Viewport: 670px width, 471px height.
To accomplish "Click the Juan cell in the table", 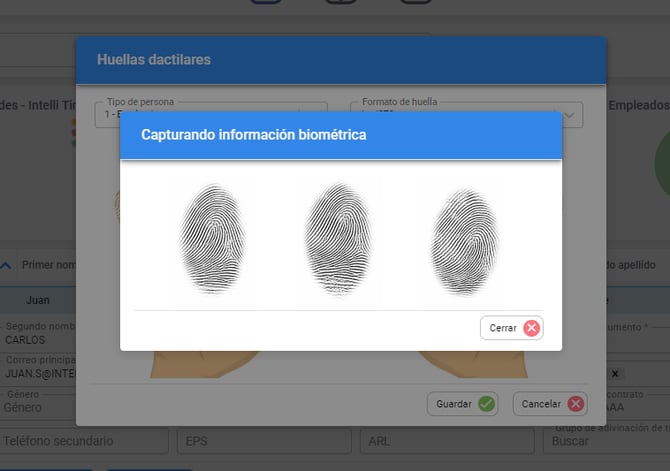I will 38,299.
